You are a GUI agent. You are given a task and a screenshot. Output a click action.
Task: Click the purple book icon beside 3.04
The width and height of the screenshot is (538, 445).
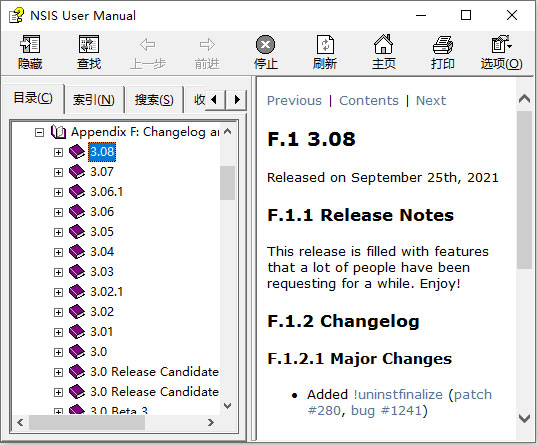point(77,251)
